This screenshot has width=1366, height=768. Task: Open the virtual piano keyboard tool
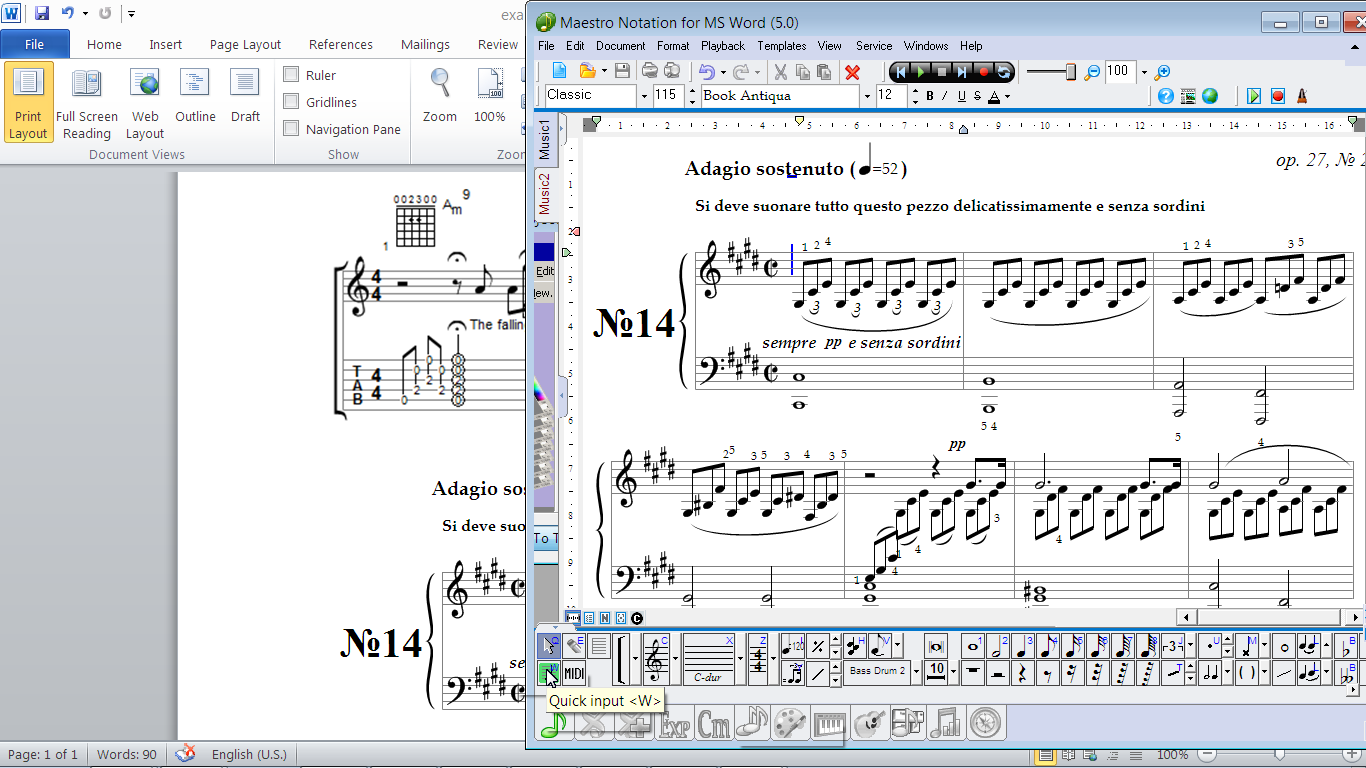(828, 722)
